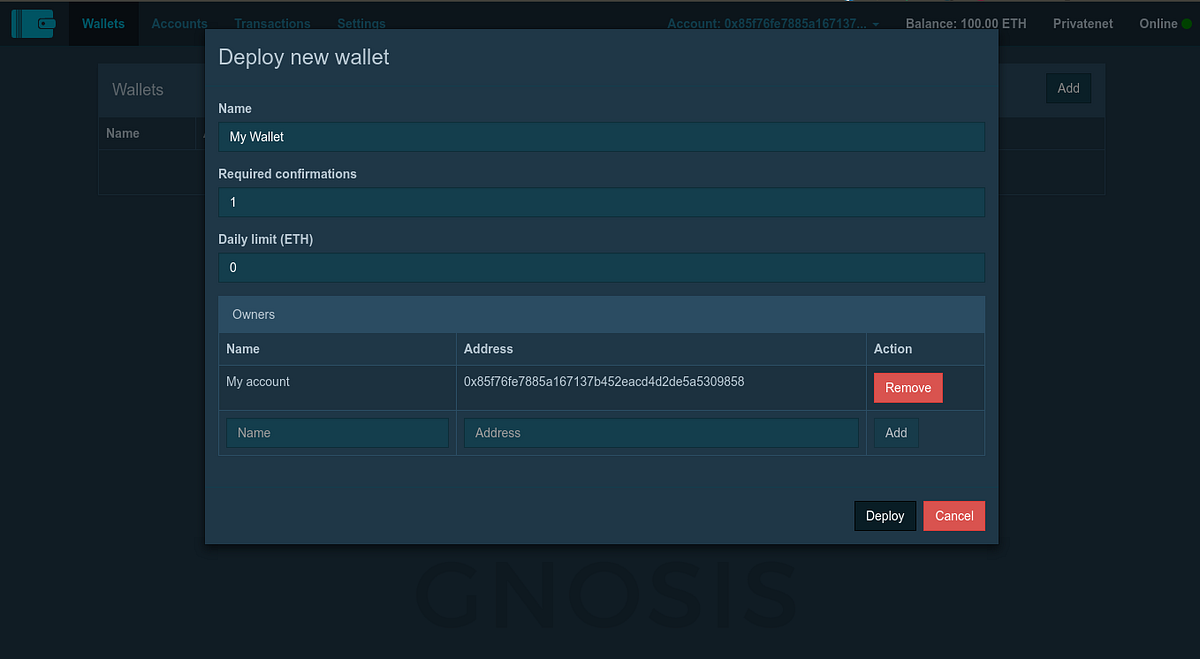Add the new owner to list
Image resolution: width=1200 pixels, height=659 pixels.
pyautogui.click(x=896, y=433)
